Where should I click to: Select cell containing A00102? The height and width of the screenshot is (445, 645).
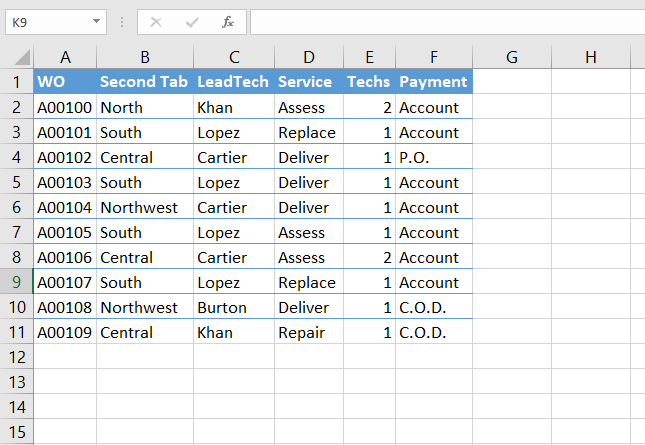pyautogui.click(x=65, y=157)
